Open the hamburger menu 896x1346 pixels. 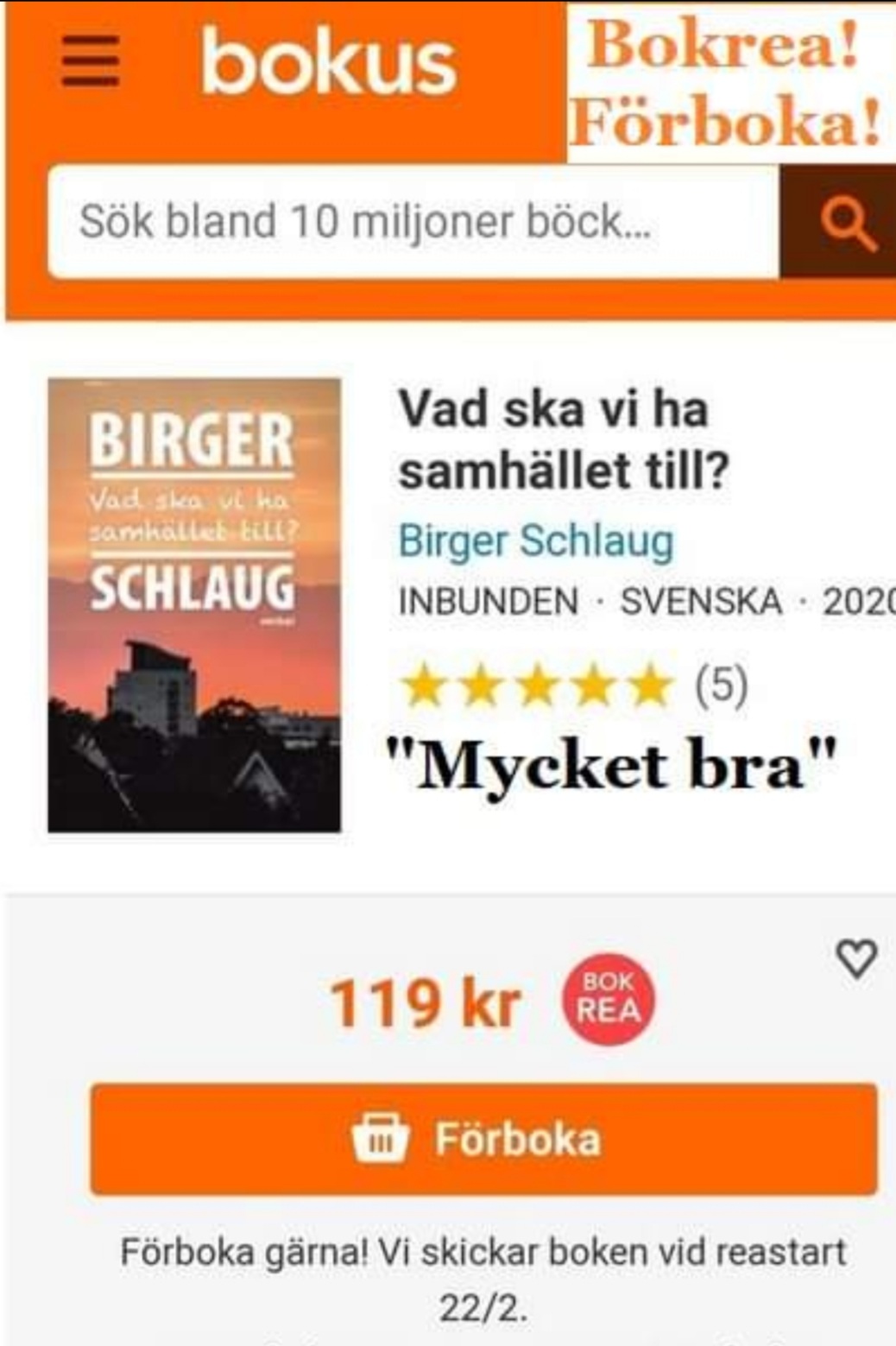coord(90,61)
